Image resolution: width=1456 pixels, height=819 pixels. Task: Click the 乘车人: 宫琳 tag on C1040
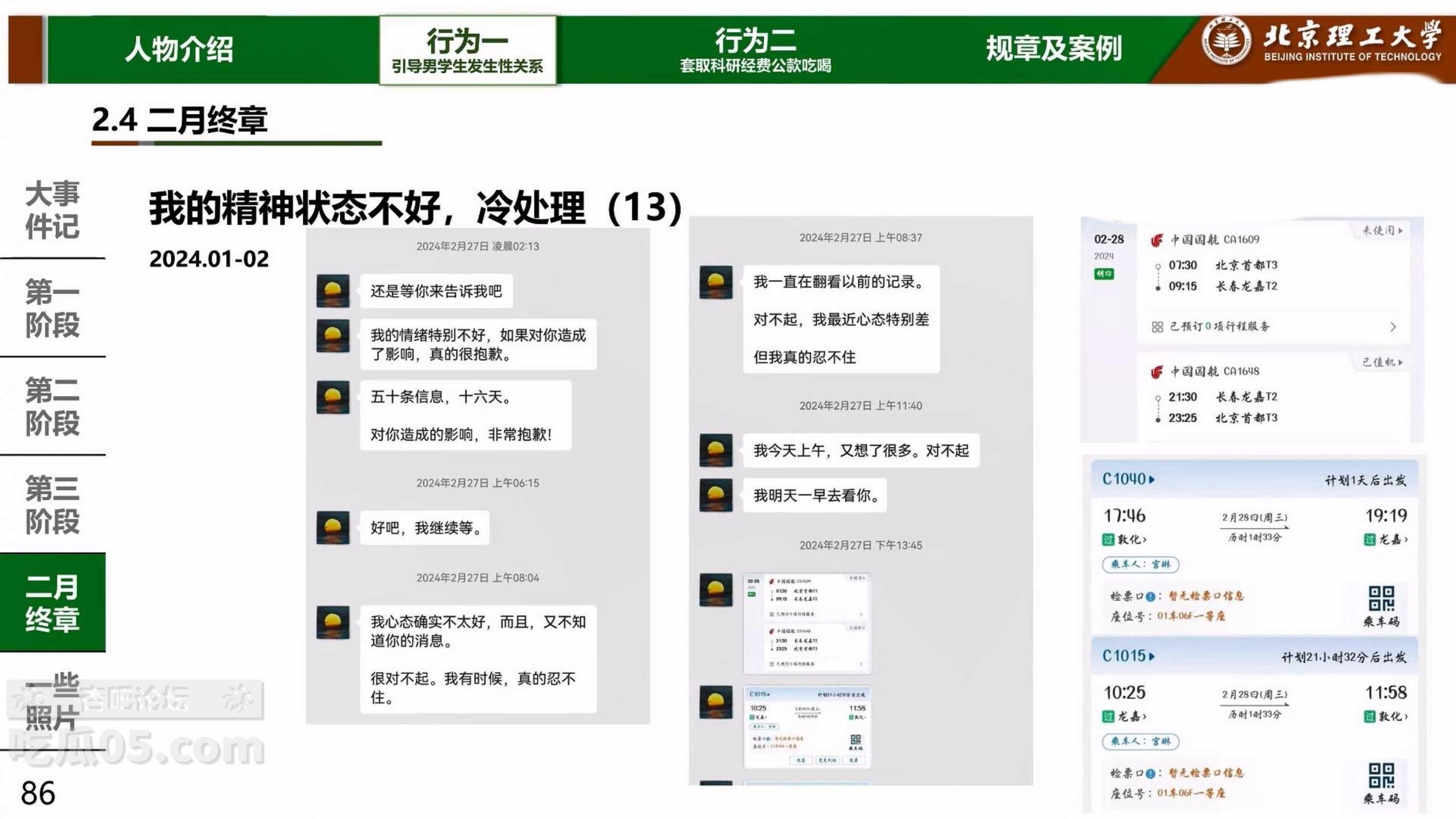(1140, 564)
